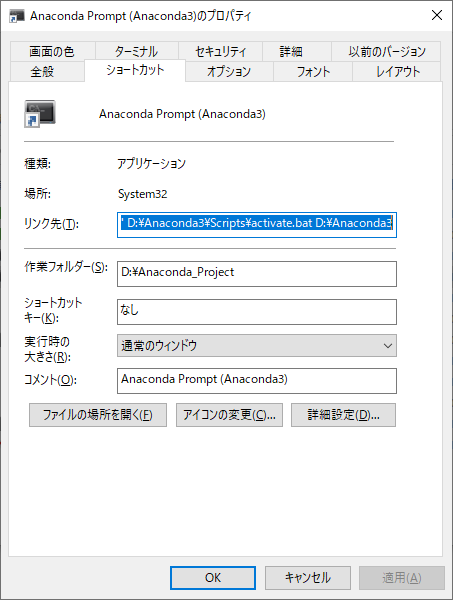Switch to the 画面の色 tab
The width and height of the screenshot is (453, 600).
tap(53, 51)
